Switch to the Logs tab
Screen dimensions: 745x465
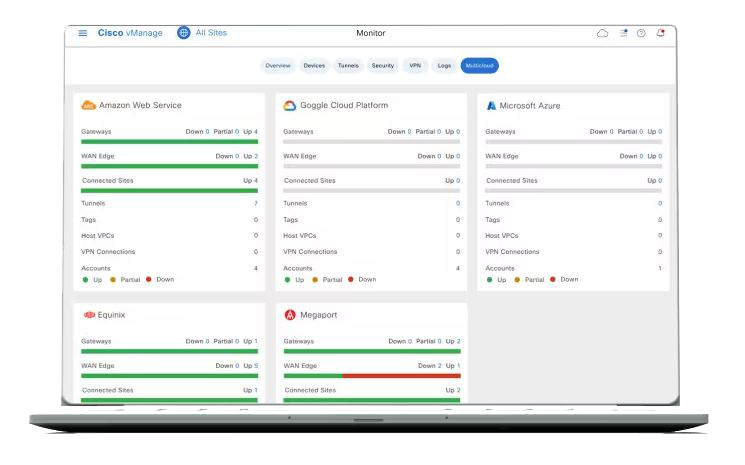(444, 66)
